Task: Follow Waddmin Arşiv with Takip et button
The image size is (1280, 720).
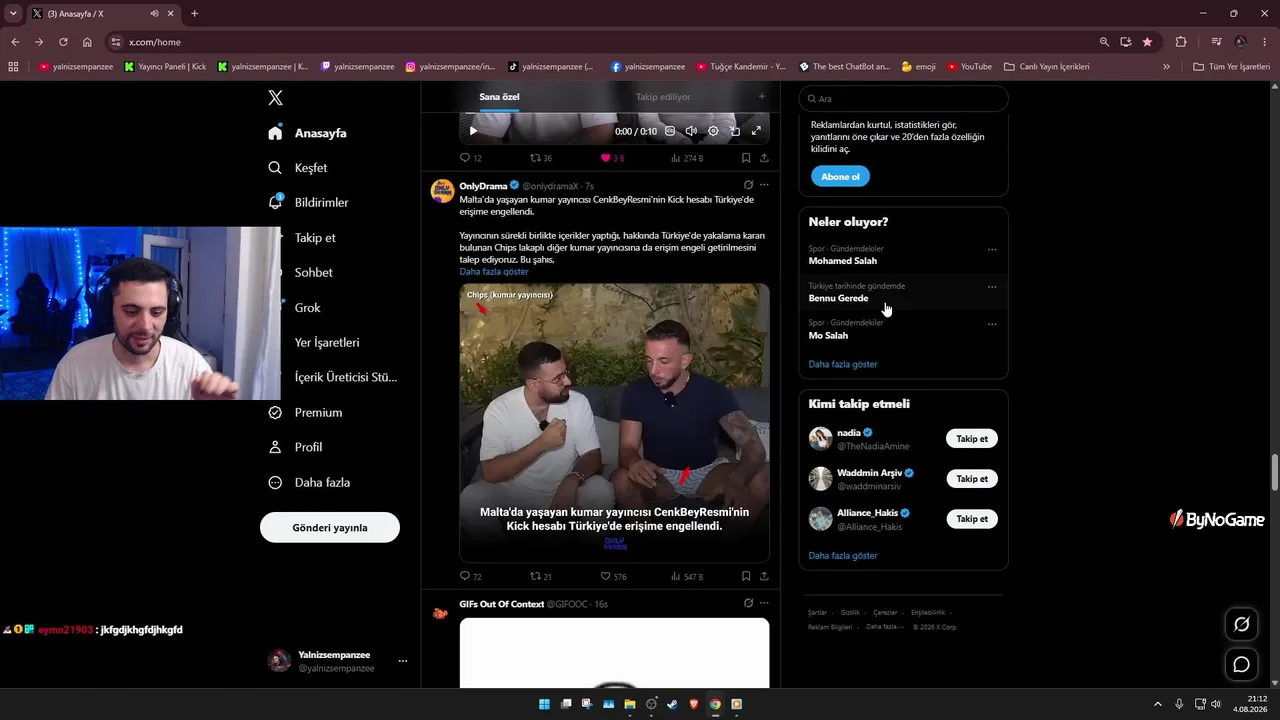Action: [x=972, y=479]
